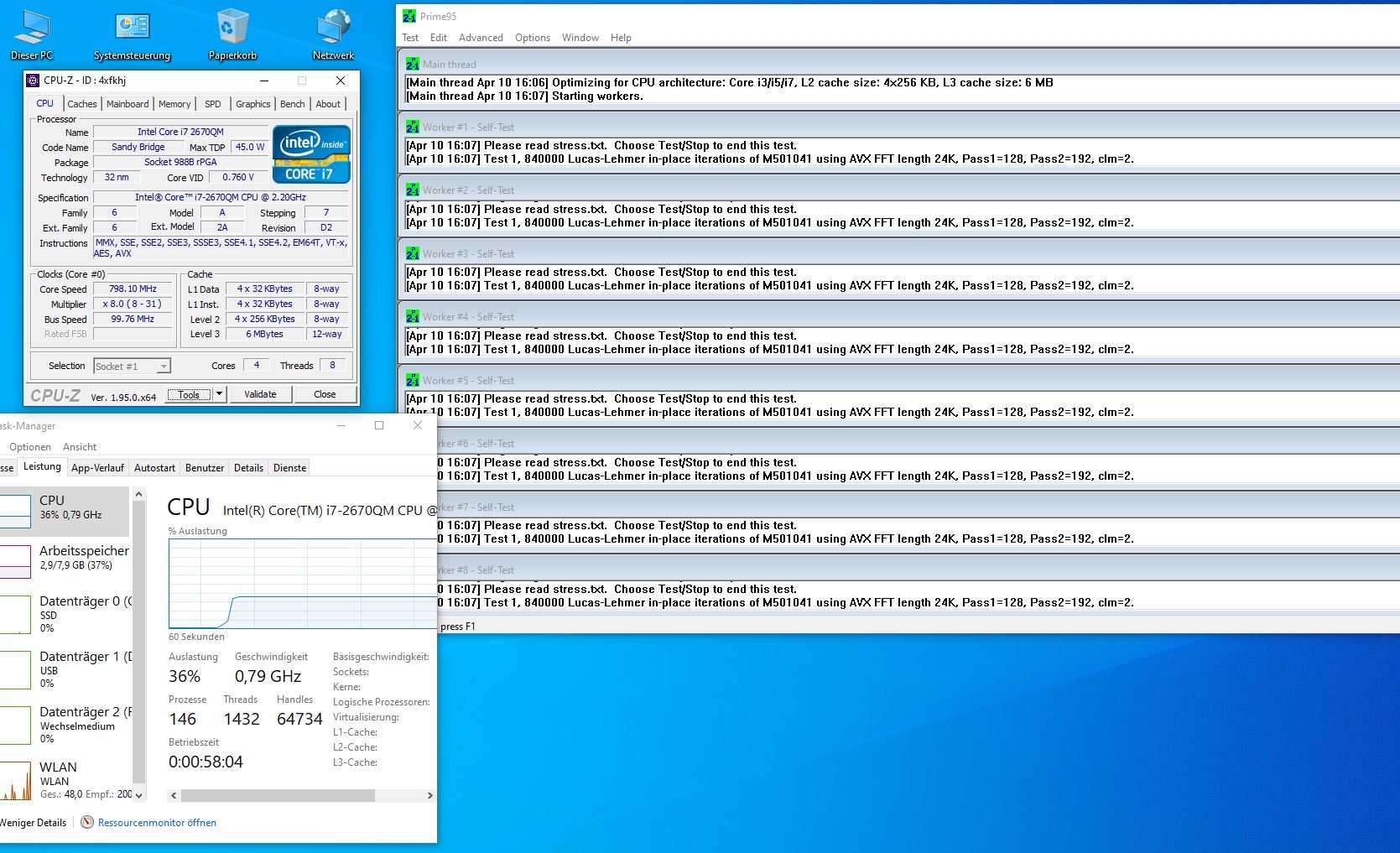Open the Memory tab in CPU-Z
The image size is (1400, 853).
[174, 104]
